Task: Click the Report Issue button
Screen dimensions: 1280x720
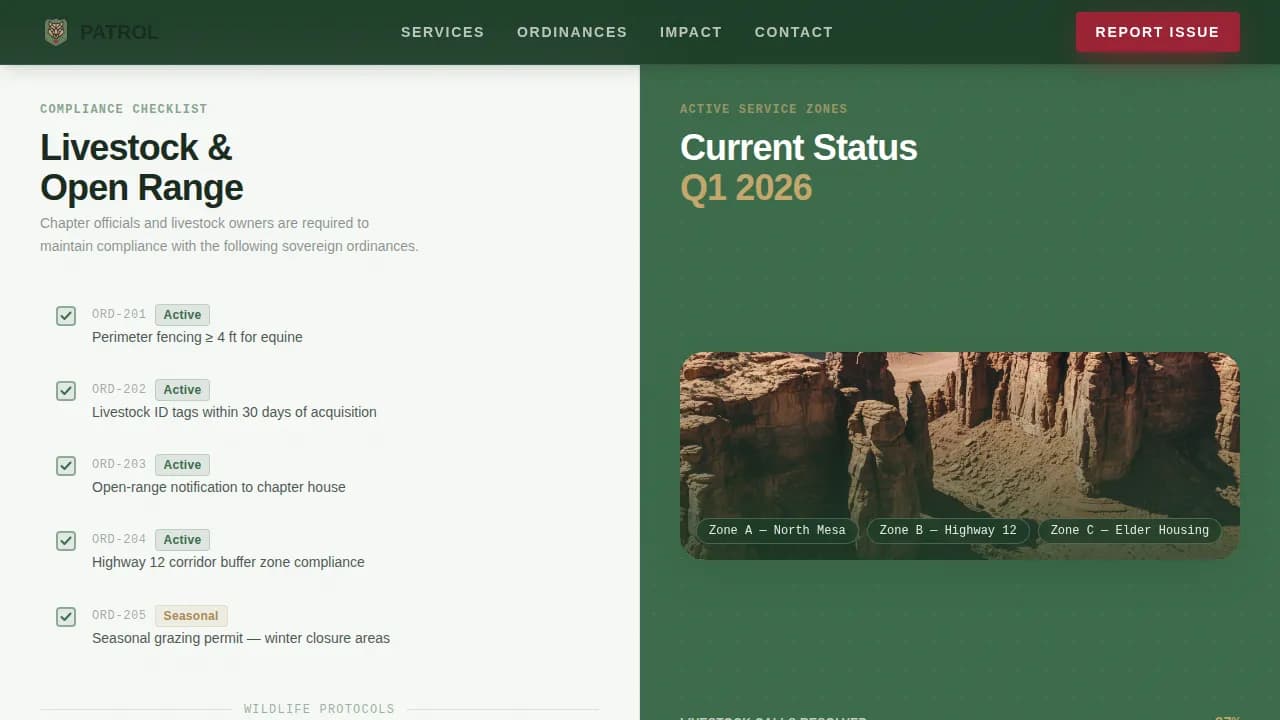Action: [x=1157, y=32]
